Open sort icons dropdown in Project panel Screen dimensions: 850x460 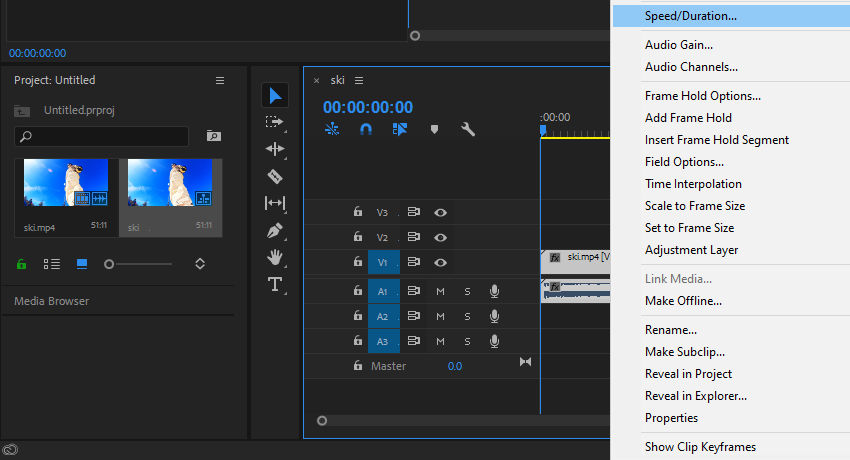[200, 264]
